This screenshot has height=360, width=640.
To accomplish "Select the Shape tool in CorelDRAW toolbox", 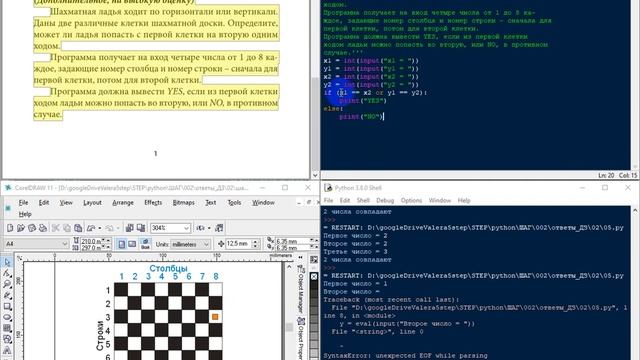I will (x=7, y=273).
